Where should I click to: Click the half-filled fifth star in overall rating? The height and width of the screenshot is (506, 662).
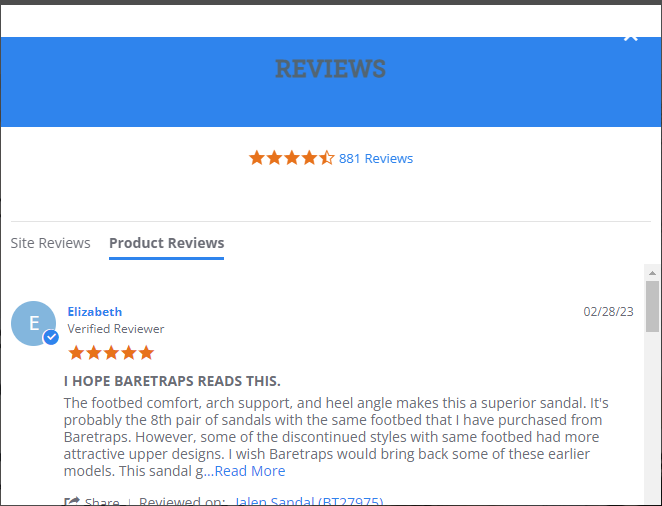click(327, 158)
